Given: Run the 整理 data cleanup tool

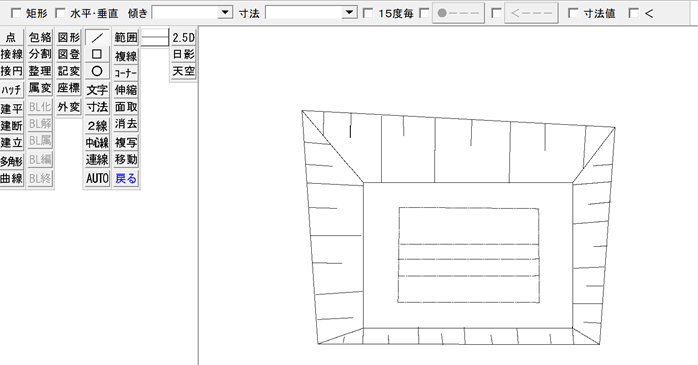Looking at the screenshot, I should (40, 71).
